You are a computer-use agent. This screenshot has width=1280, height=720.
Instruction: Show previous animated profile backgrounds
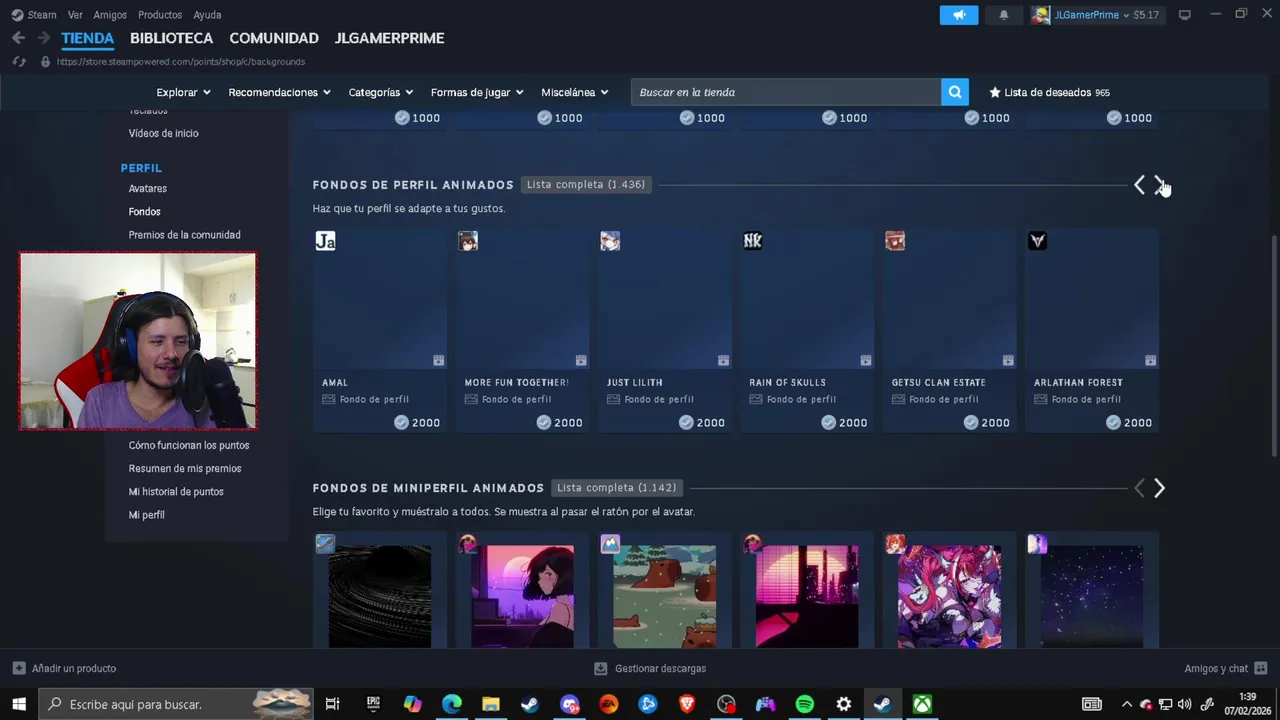[x=1139, y=185]
